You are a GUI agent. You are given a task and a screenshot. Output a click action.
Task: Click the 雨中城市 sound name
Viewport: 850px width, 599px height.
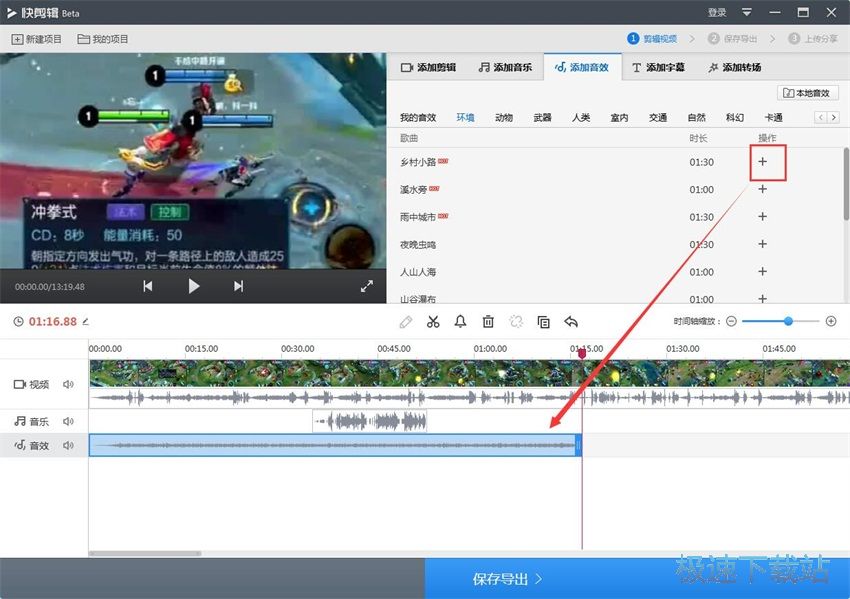[417, 217]
